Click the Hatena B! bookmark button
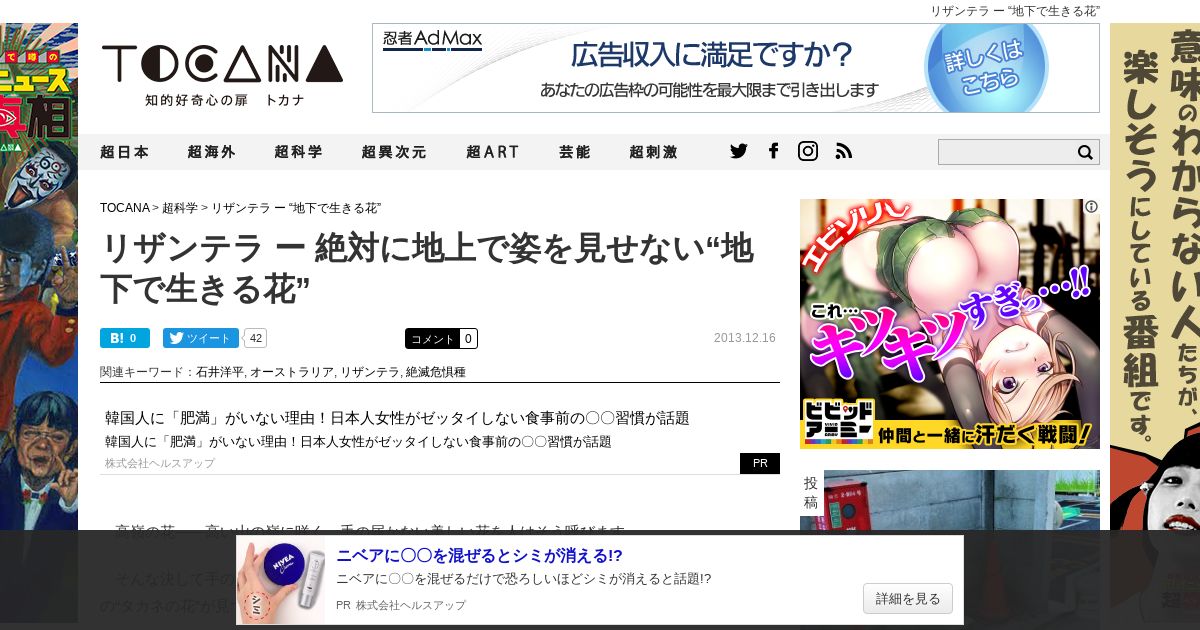 pyautogui.click(x=125, y=338)
